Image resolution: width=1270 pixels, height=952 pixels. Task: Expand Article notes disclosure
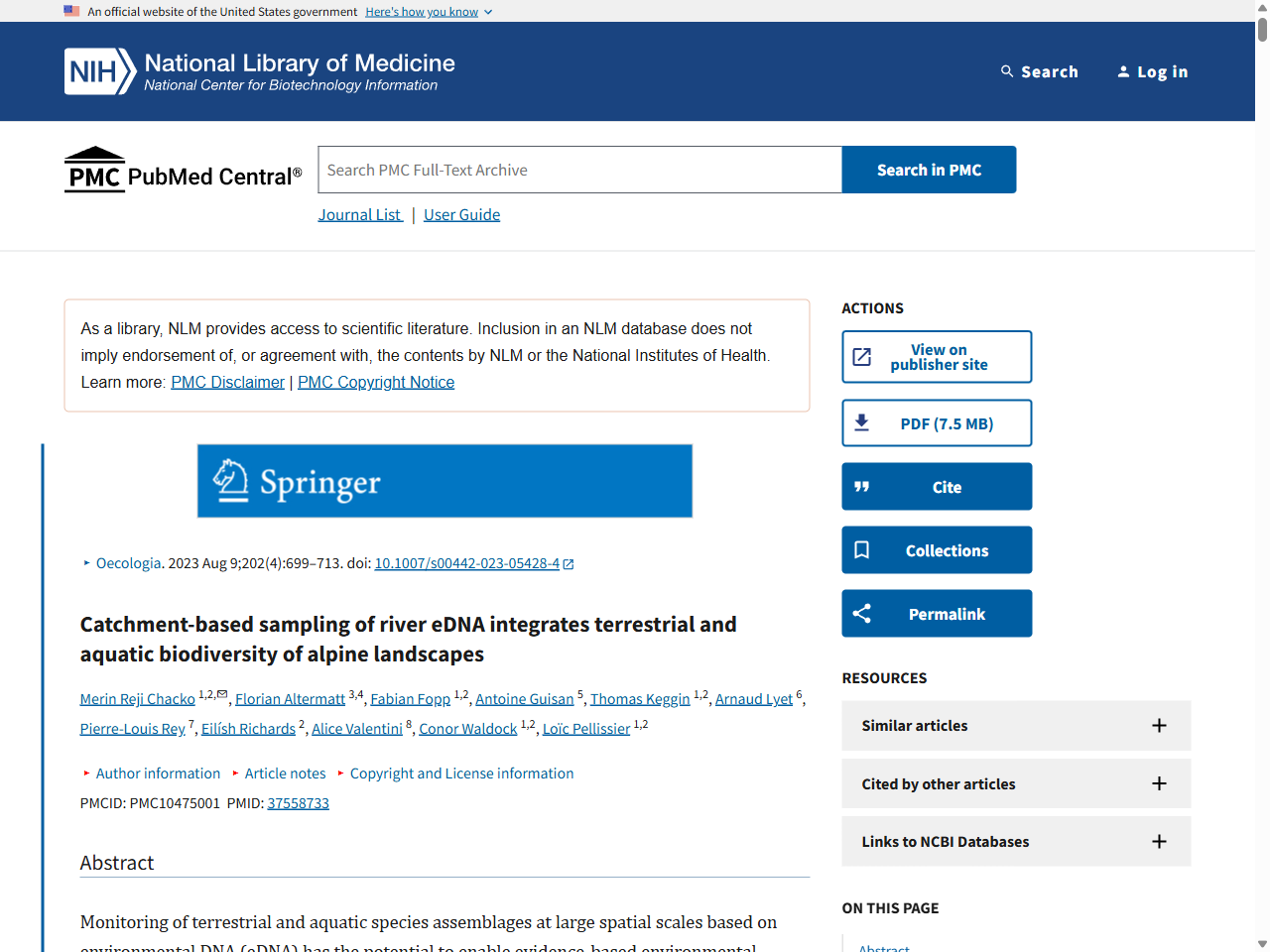point(279,773)
